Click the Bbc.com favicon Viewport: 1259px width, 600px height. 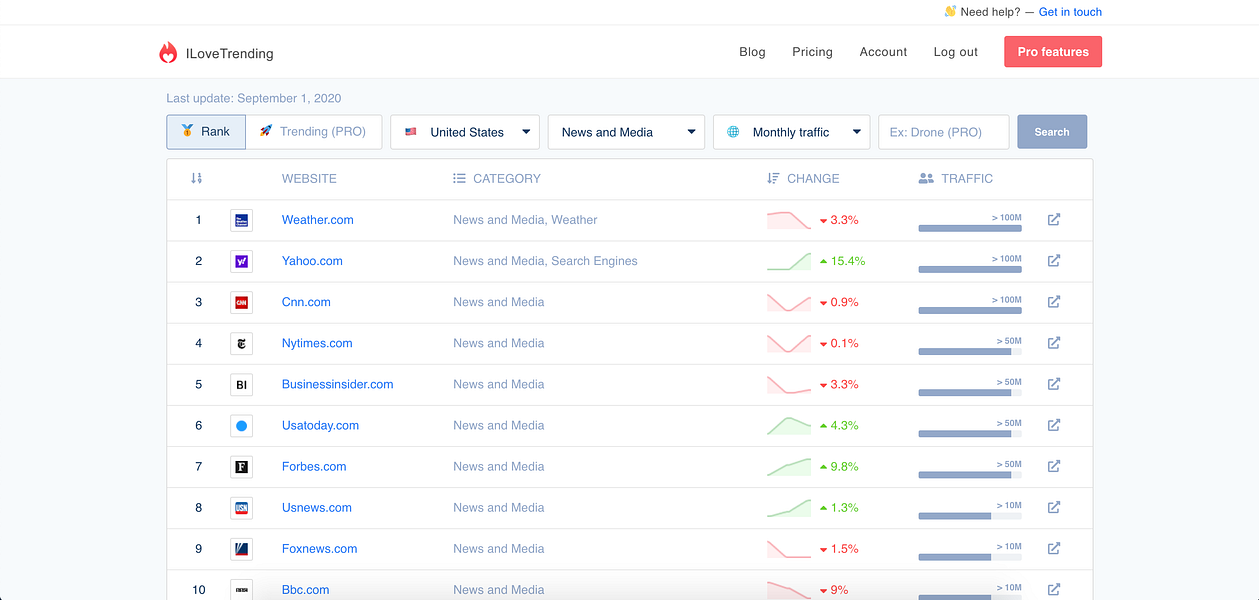coord(241,589)
